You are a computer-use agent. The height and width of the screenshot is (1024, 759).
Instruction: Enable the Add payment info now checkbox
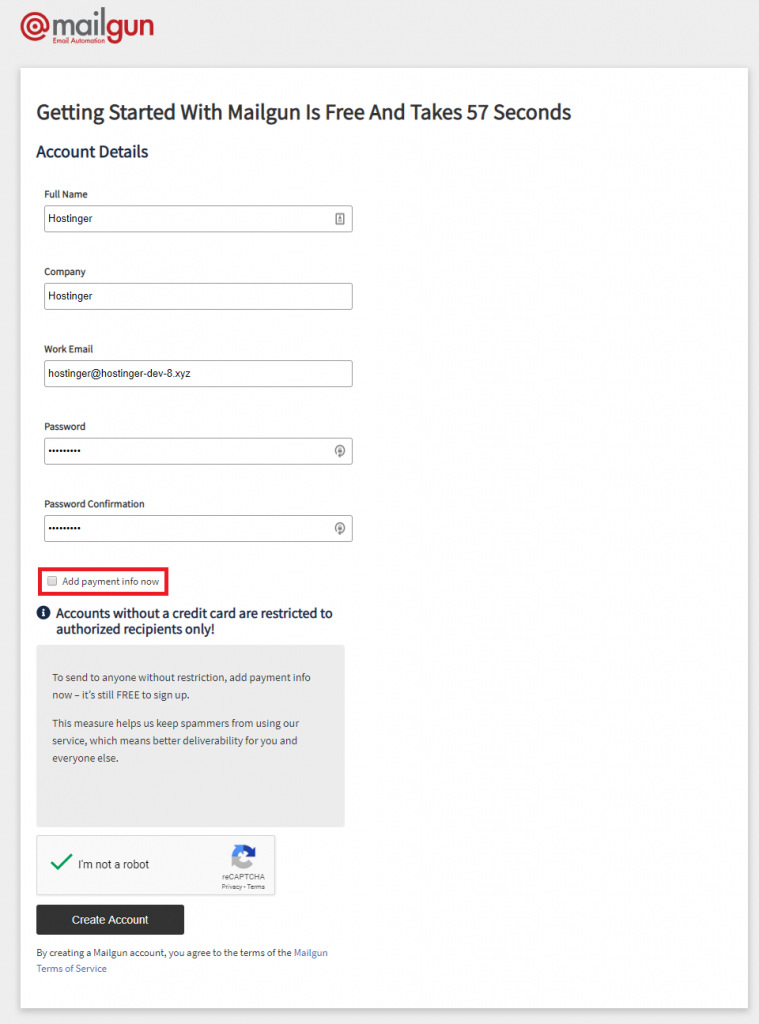click(52, 581)
